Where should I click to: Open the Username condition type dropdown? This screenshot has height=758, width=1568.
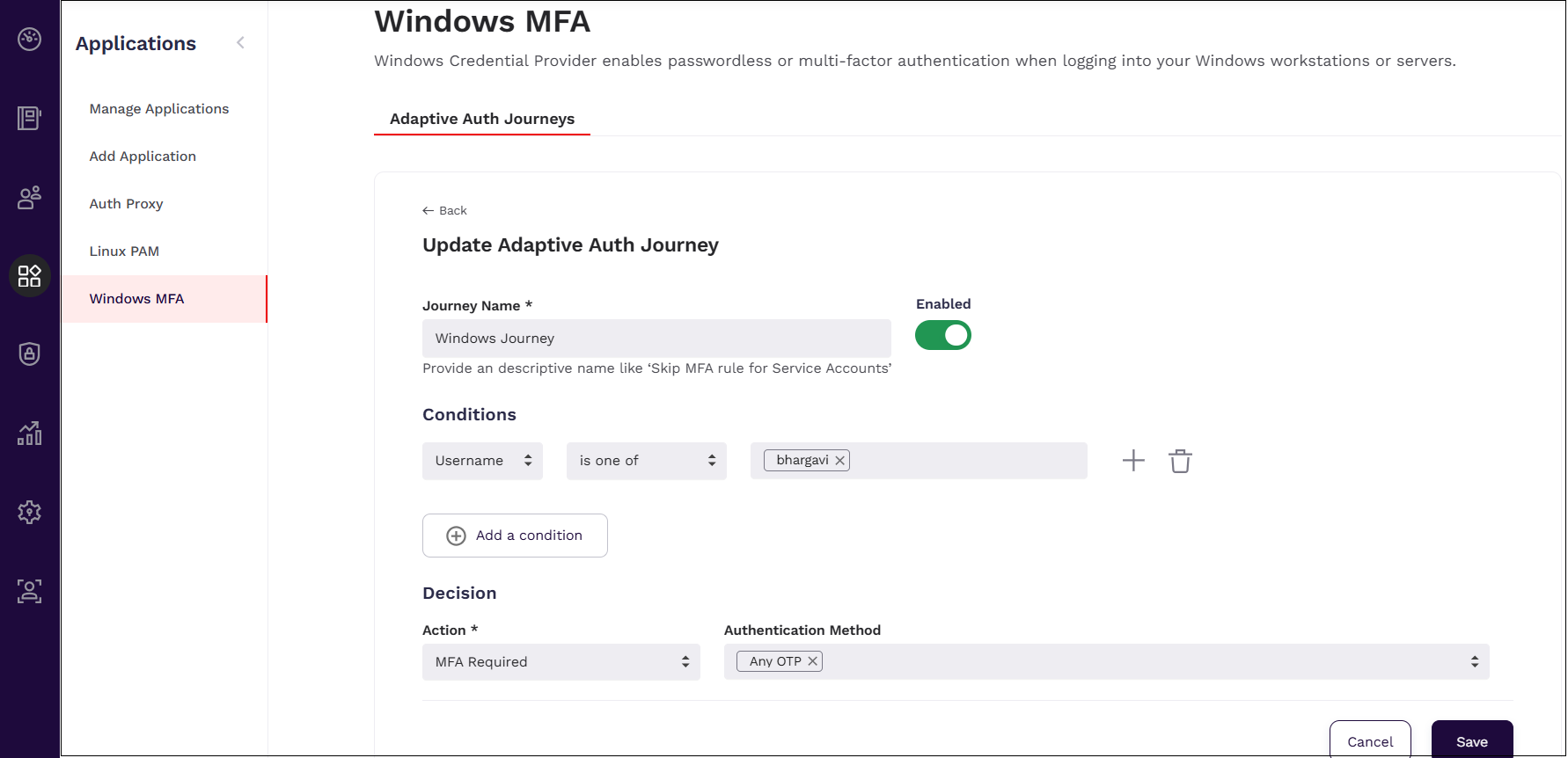(482, 461)
